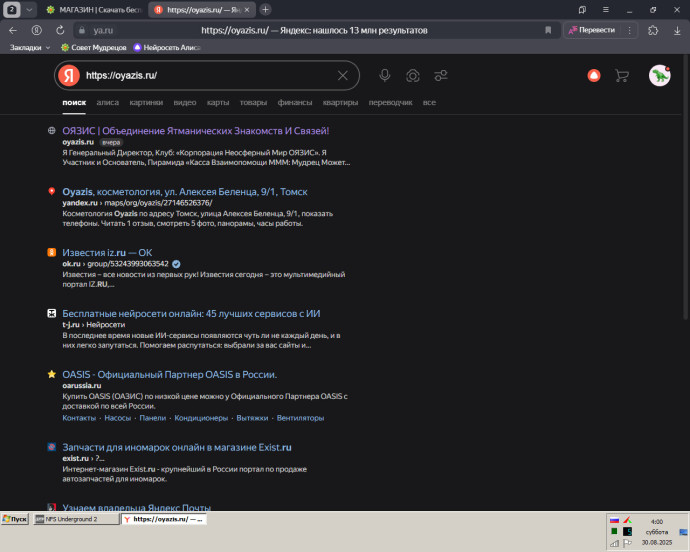Click in the Yandex search input field
This screenshot has width=690, height=552.
pos(207,76)
